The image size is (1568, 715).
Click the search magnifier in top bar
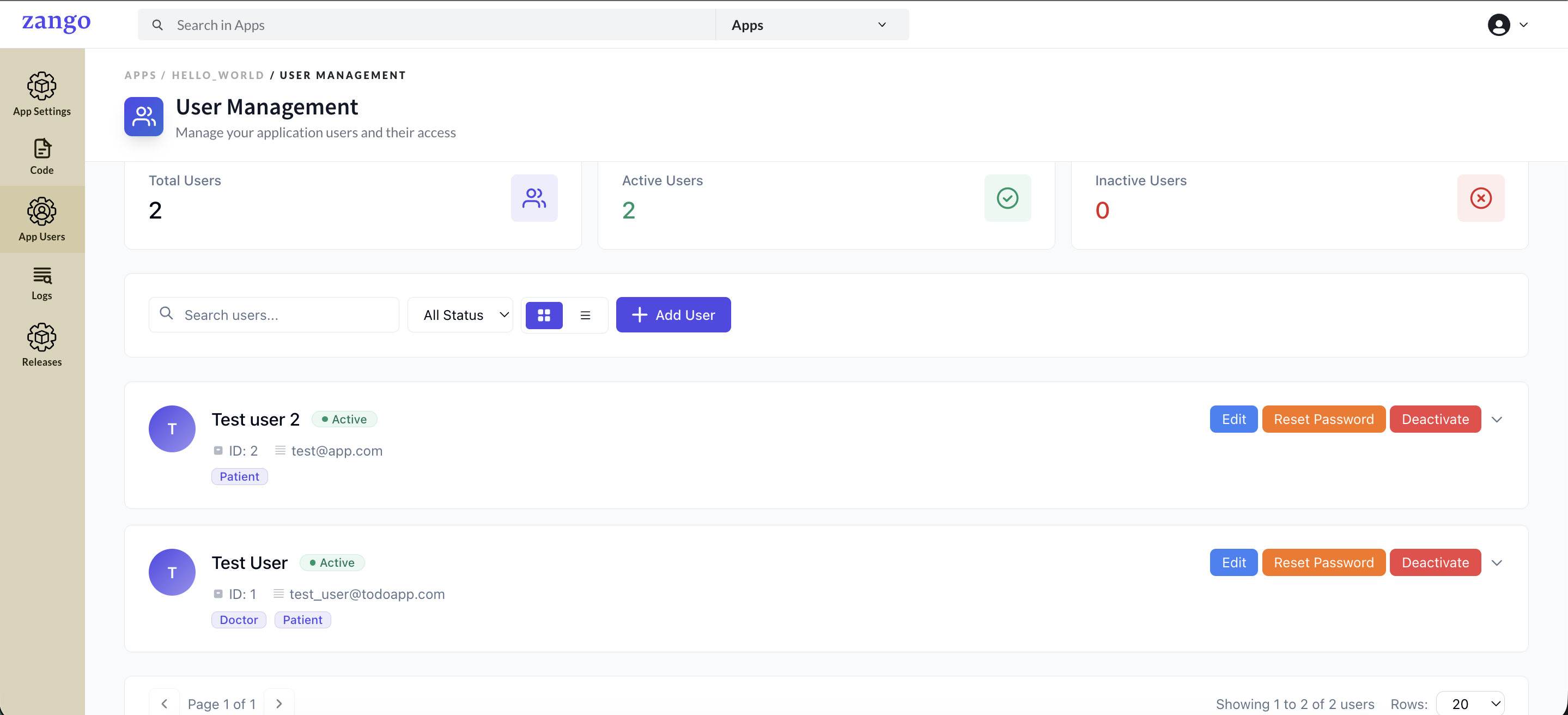(x=157, y=25)
